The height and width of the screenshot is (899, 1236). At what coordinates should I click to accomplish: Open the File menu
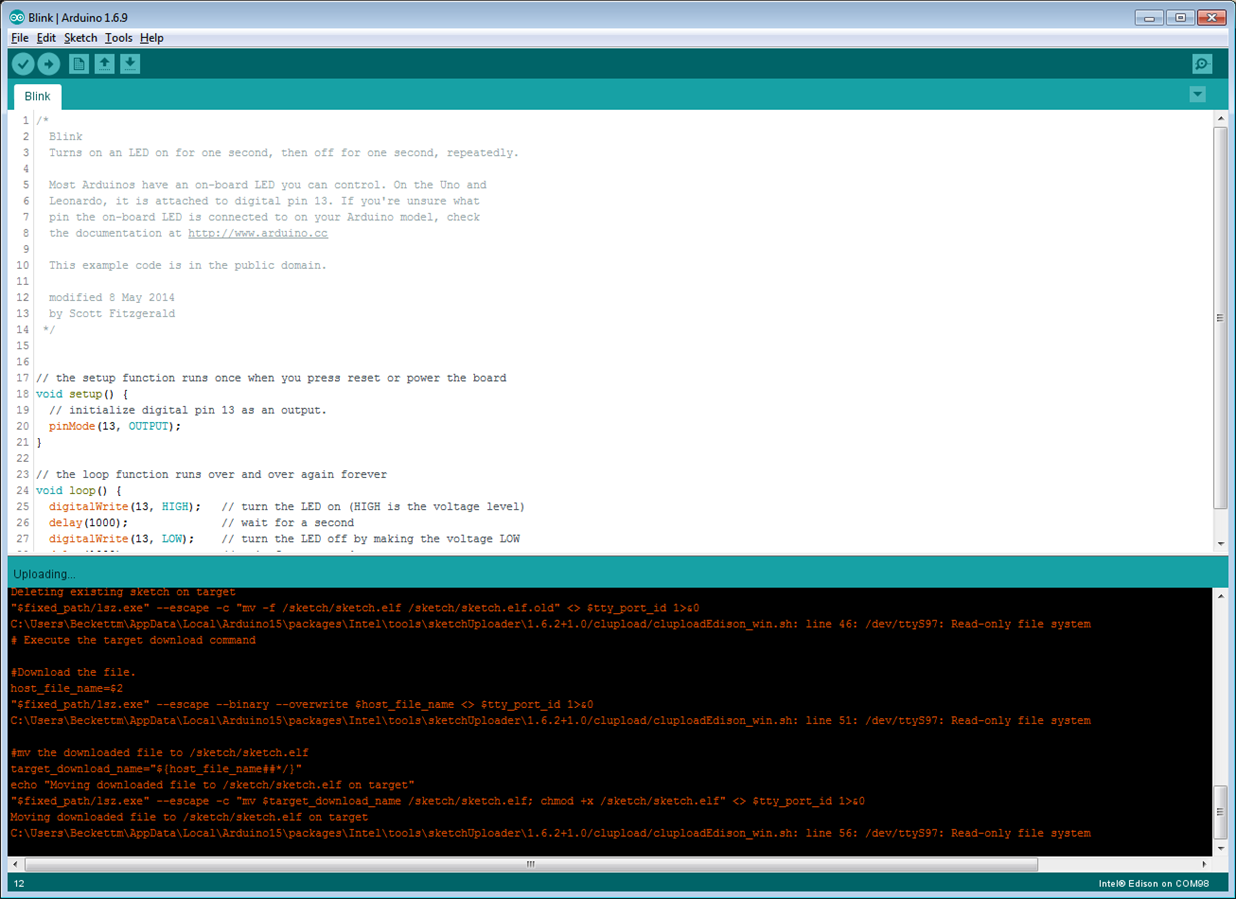tap(20, 38)
